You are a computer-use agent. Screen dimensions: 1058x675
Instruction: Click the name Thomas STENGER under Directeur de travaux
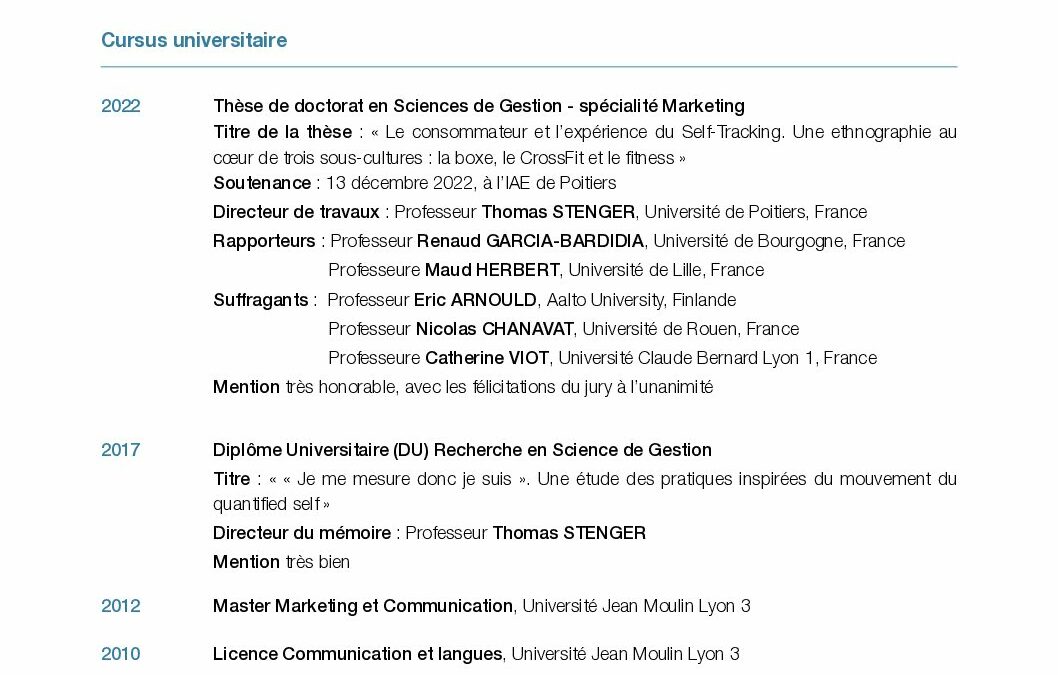point(558,212)
